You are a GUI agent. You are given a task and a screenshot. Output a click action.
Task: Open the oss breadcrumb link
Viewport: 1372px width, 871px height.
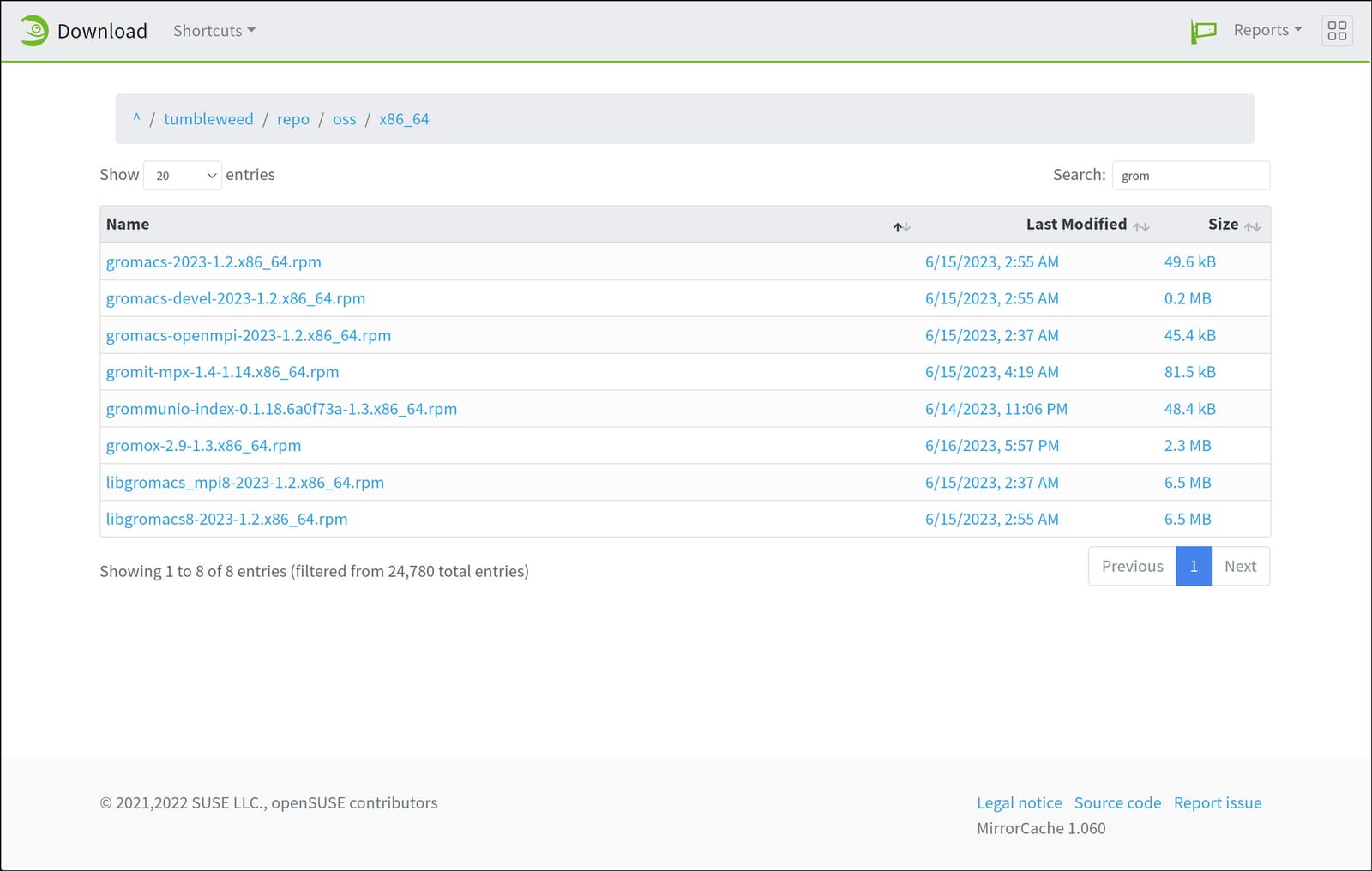click(x=345, y=118)
